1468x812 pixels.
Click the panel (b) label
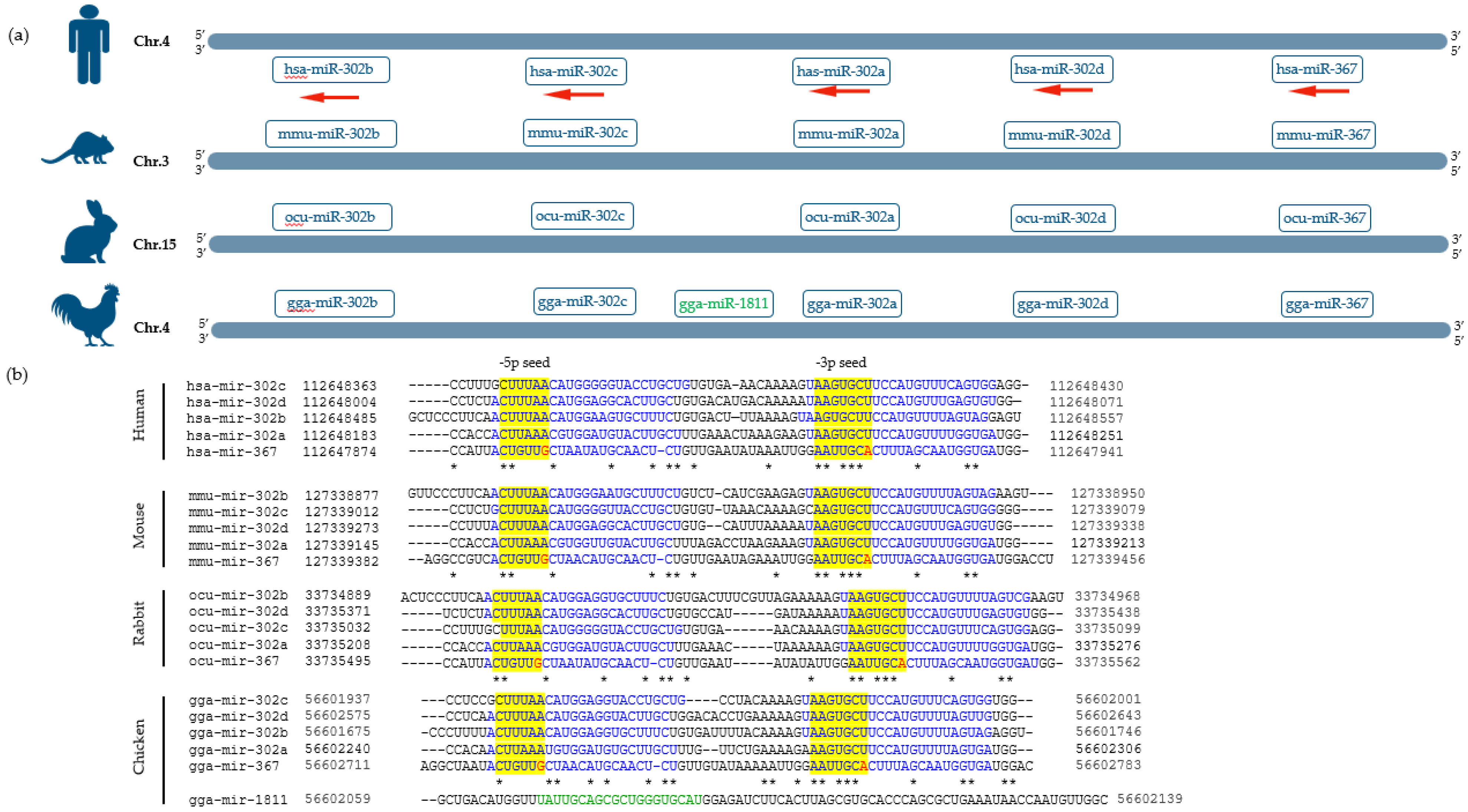17,374
